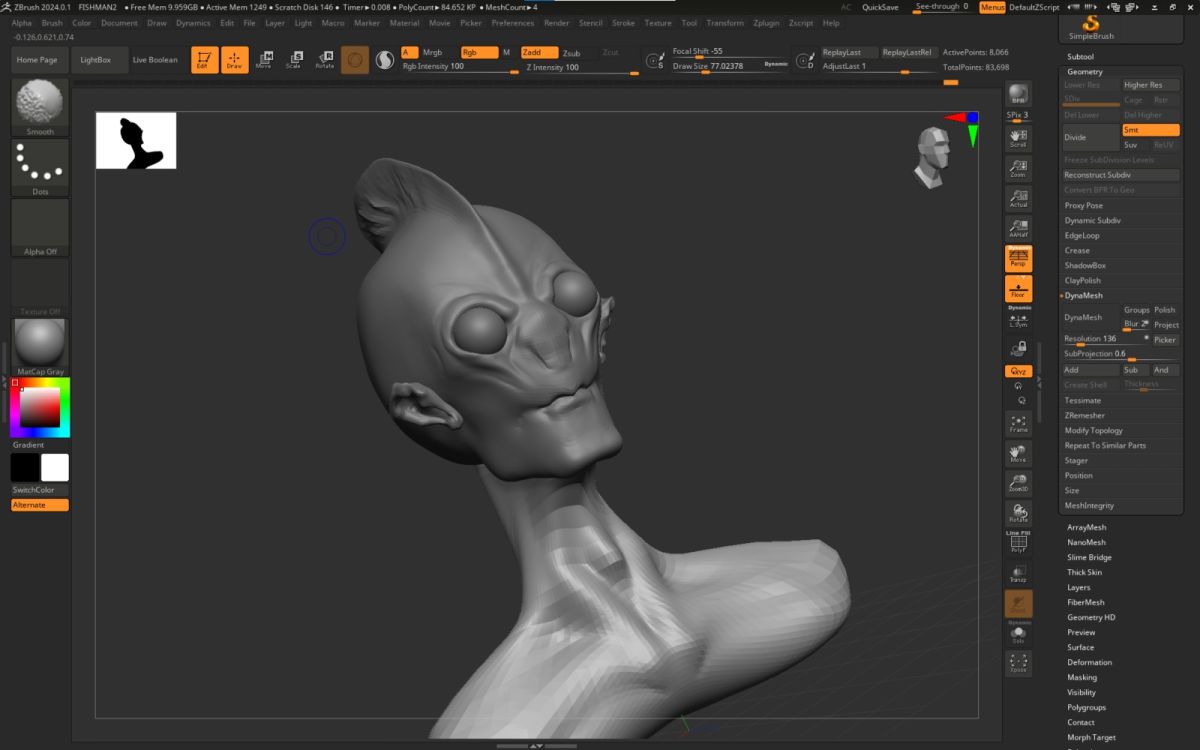Open the SimpleBrush tool icon

coord(1090,27)
